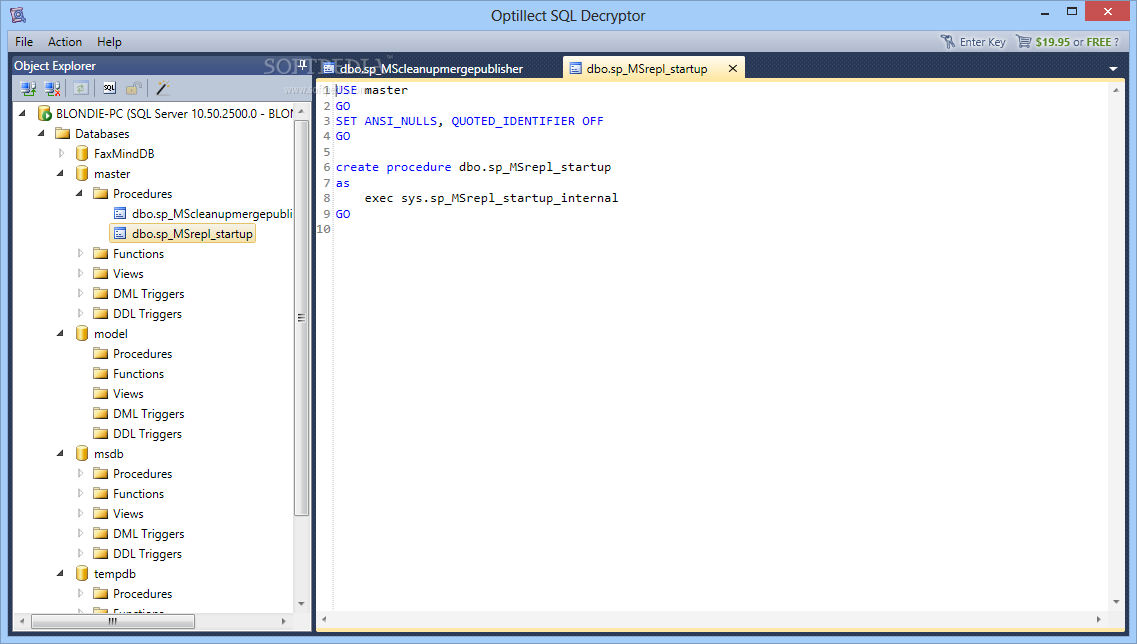Screen dimensions: 1137x644
Task: Expand Procedures under msdb
Action: pyautogui.click(x=80, y=474)
